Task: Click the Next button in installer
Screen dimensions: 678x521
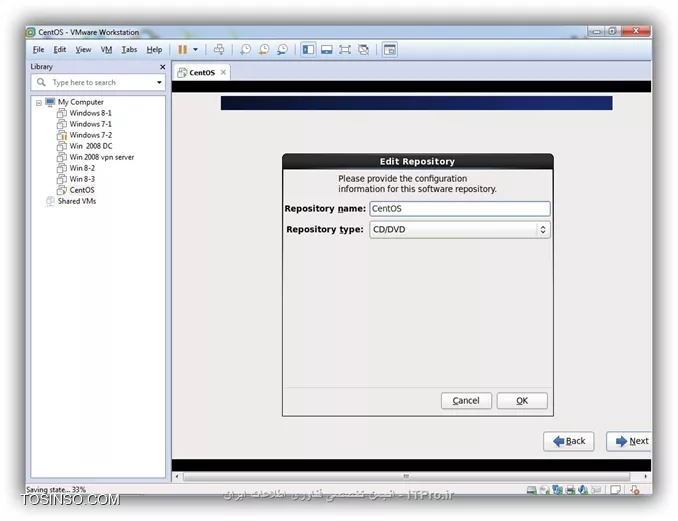Action: click(x=630, y=441)
